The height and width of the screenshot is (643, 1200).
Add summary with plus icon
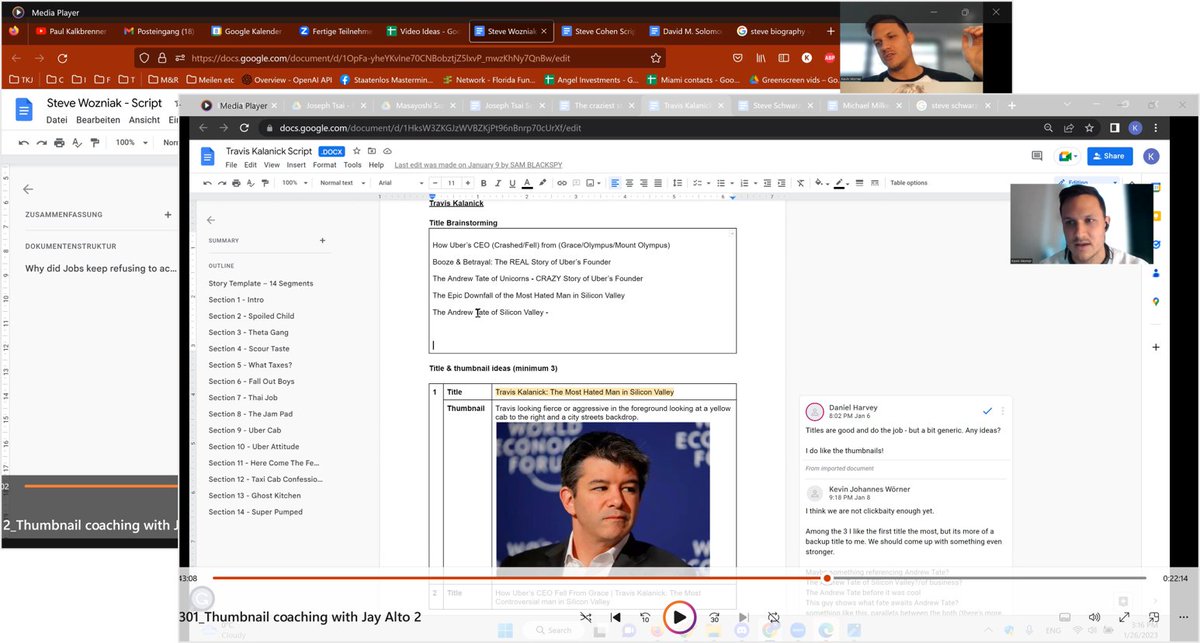click(x=322, y=240)
